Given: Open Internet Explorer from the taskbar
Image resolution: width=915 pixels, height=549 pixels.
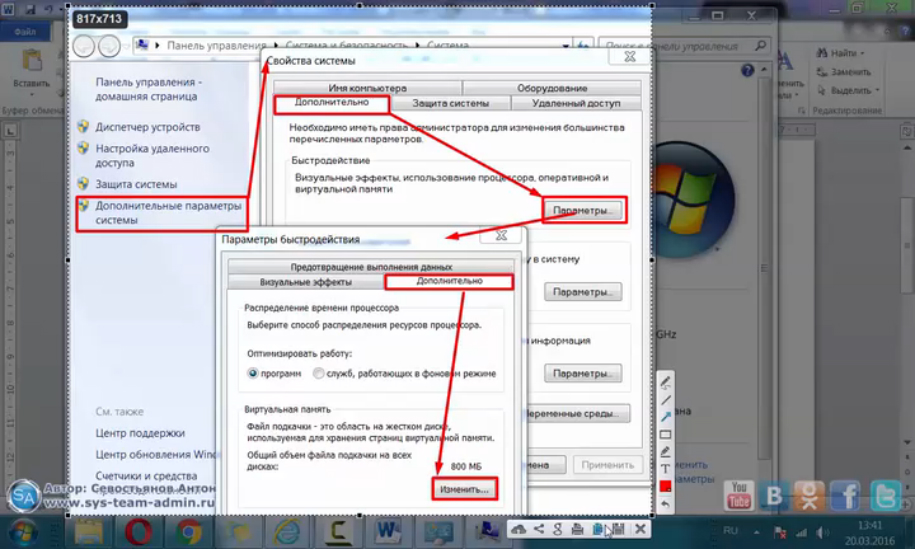Looking at the screenshot, I should (288, 532).
